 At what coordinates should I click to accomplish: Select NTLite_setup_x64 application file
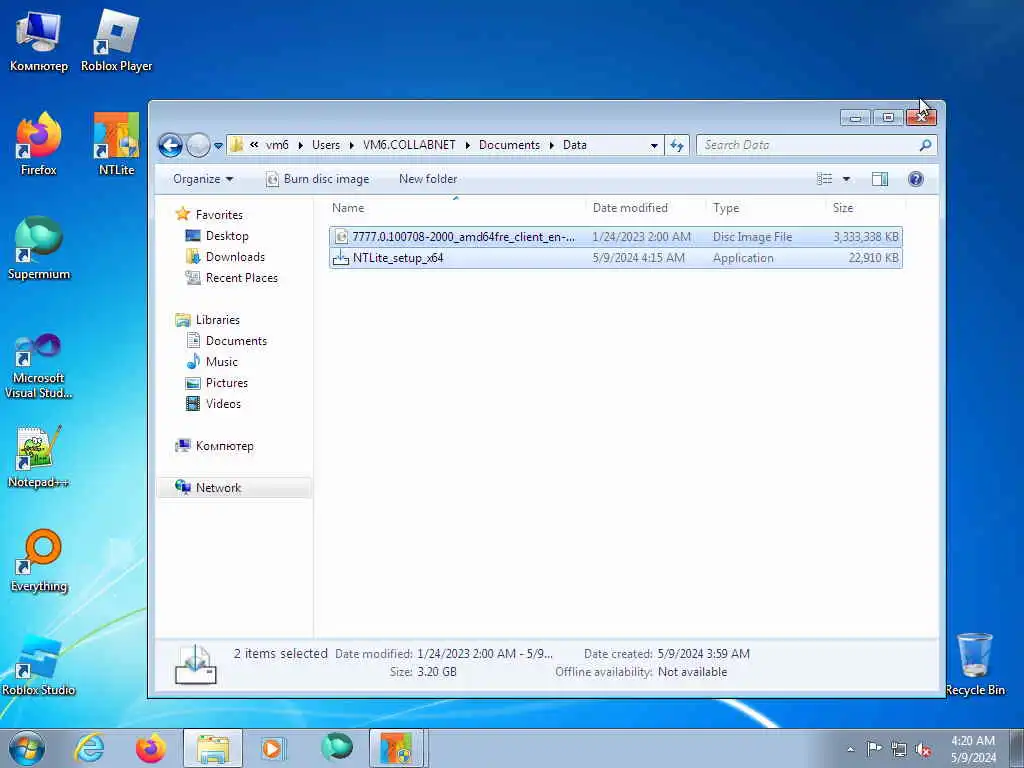(616, 258)
